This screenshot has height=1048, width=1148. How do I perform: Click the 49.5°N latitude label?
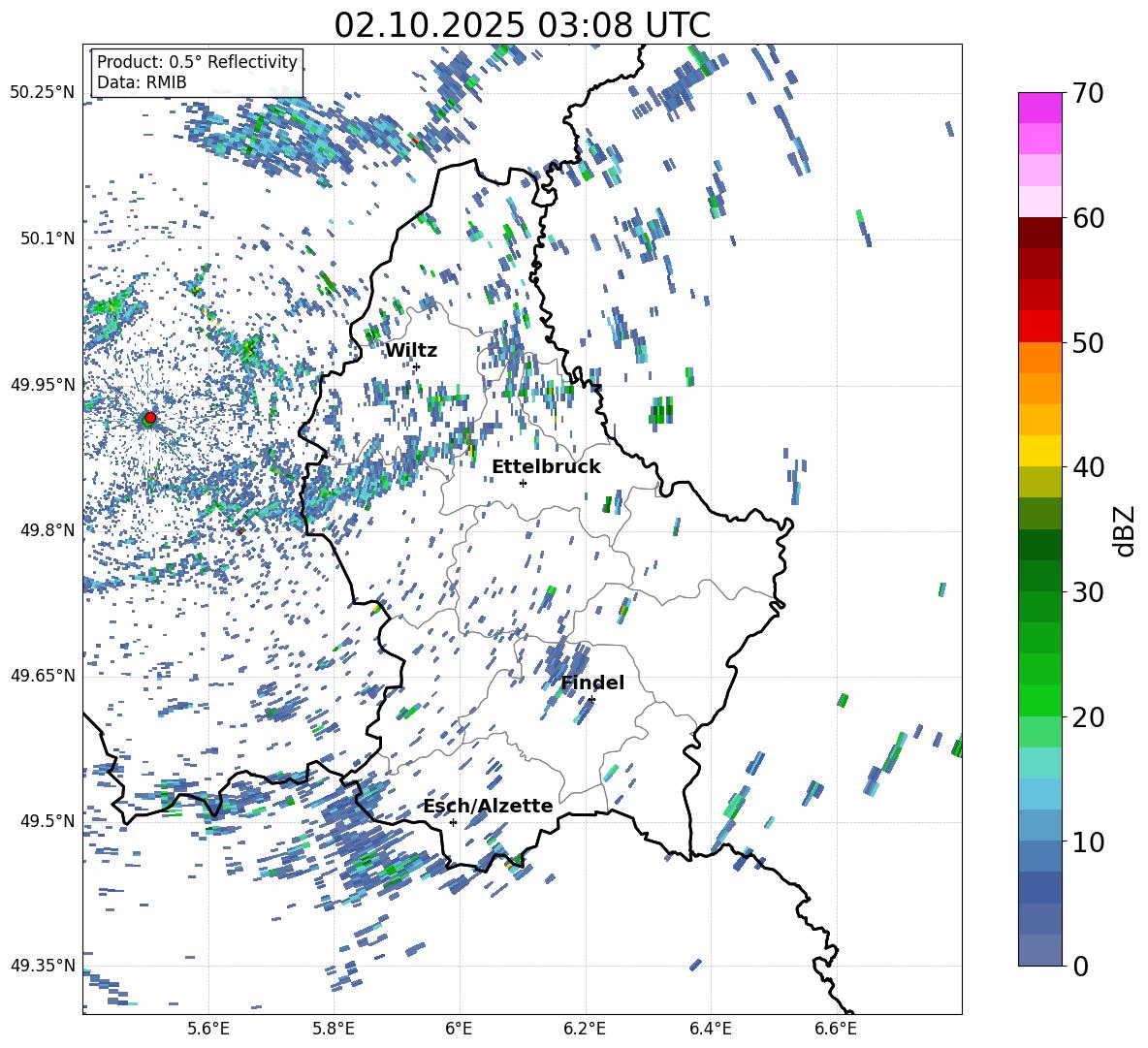tap(47, 820)
